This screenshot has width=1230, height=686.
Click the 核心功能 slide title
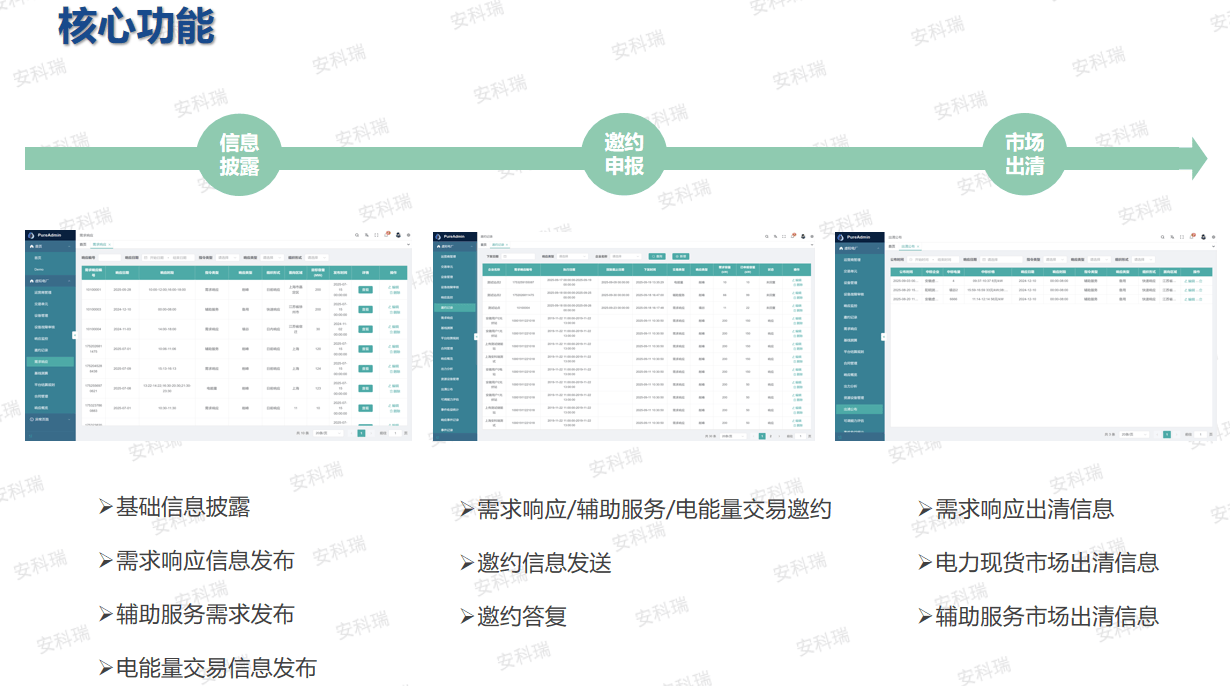coord(135,27)
